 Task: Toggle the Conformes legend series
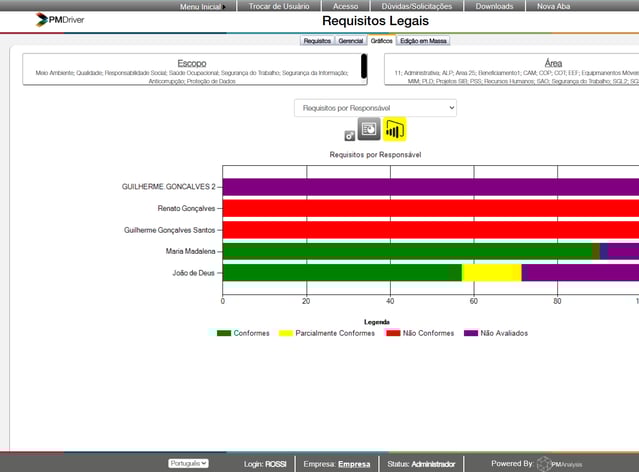pos(243,333)
